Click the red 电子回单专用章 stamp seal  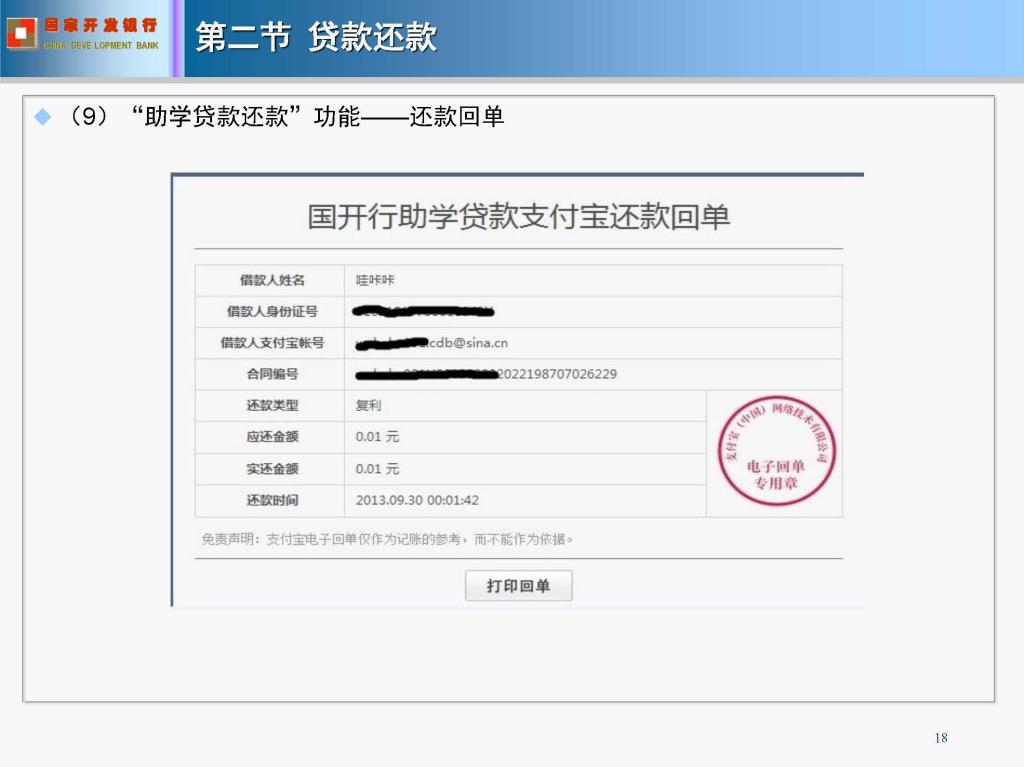776,451
